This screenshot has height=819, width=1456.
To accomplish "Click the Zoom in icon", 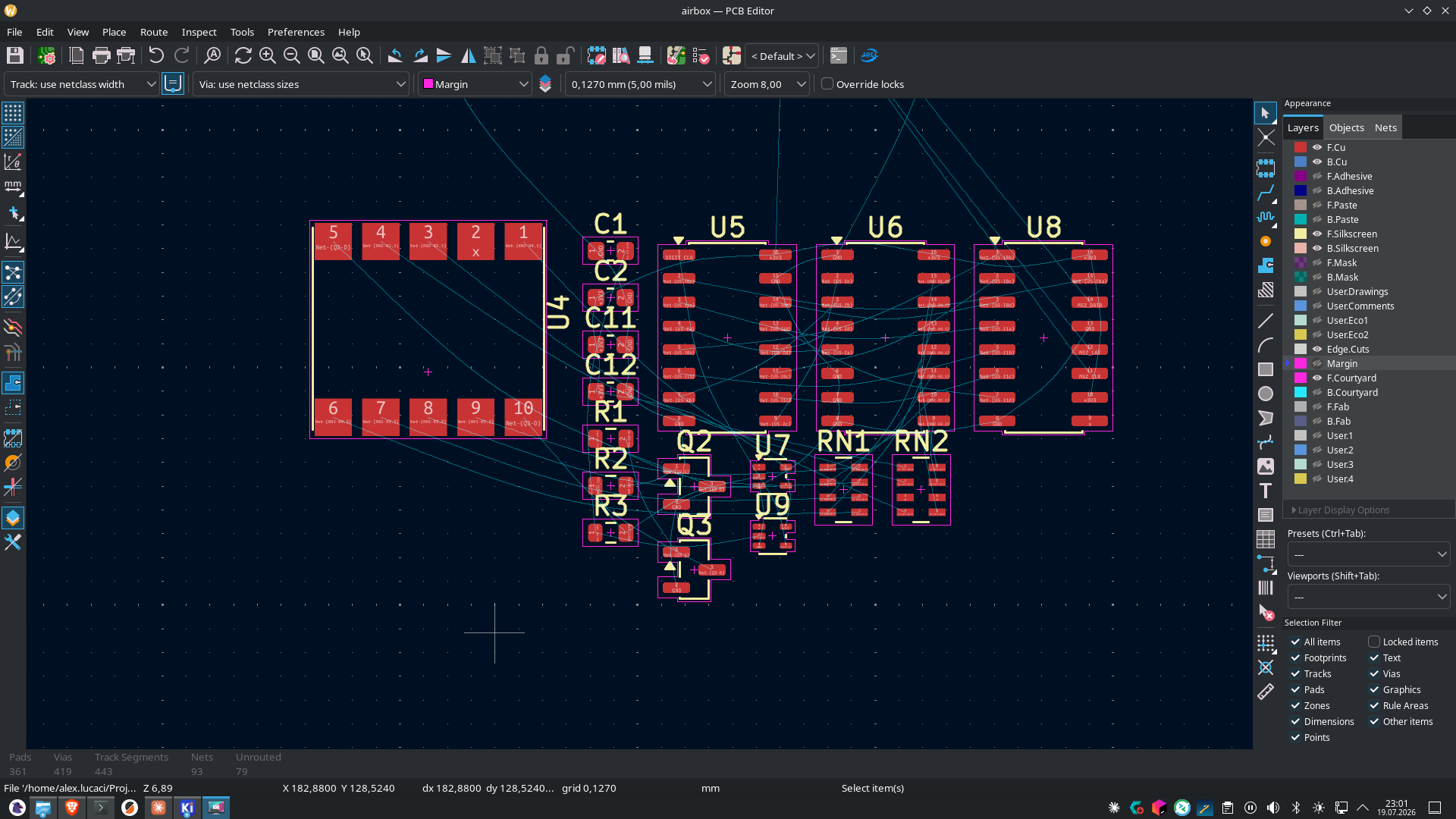I will [x=268, y=55].
